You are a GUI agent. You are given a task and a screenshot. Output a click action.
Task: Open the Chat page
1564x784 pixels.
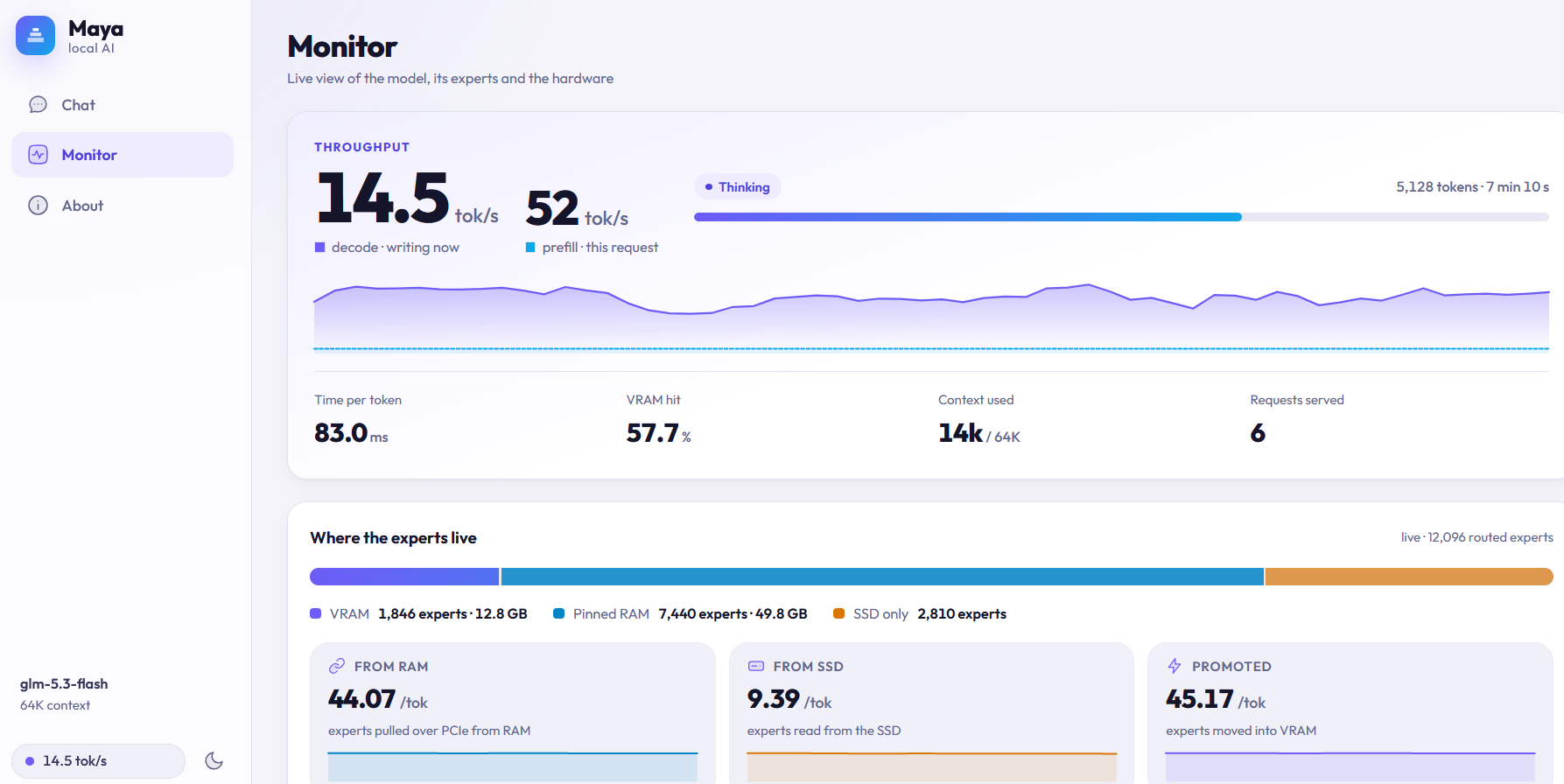point(123,105)
